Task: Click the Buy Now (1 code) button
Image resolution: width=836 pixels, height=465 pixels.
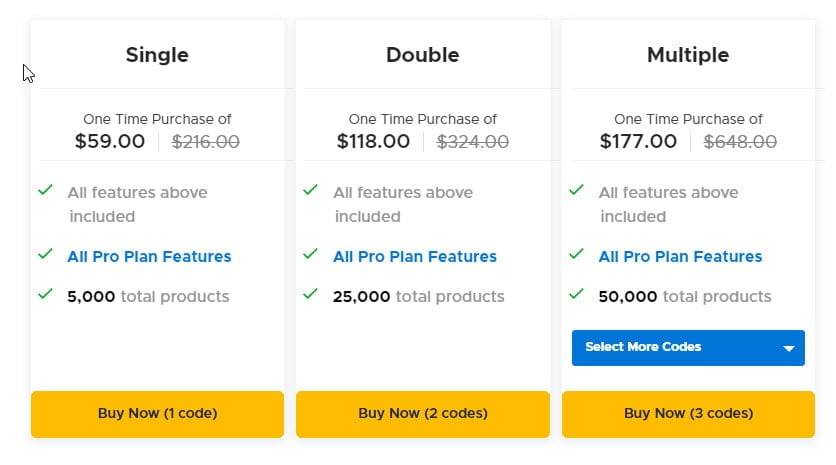Action: point(157,413)
